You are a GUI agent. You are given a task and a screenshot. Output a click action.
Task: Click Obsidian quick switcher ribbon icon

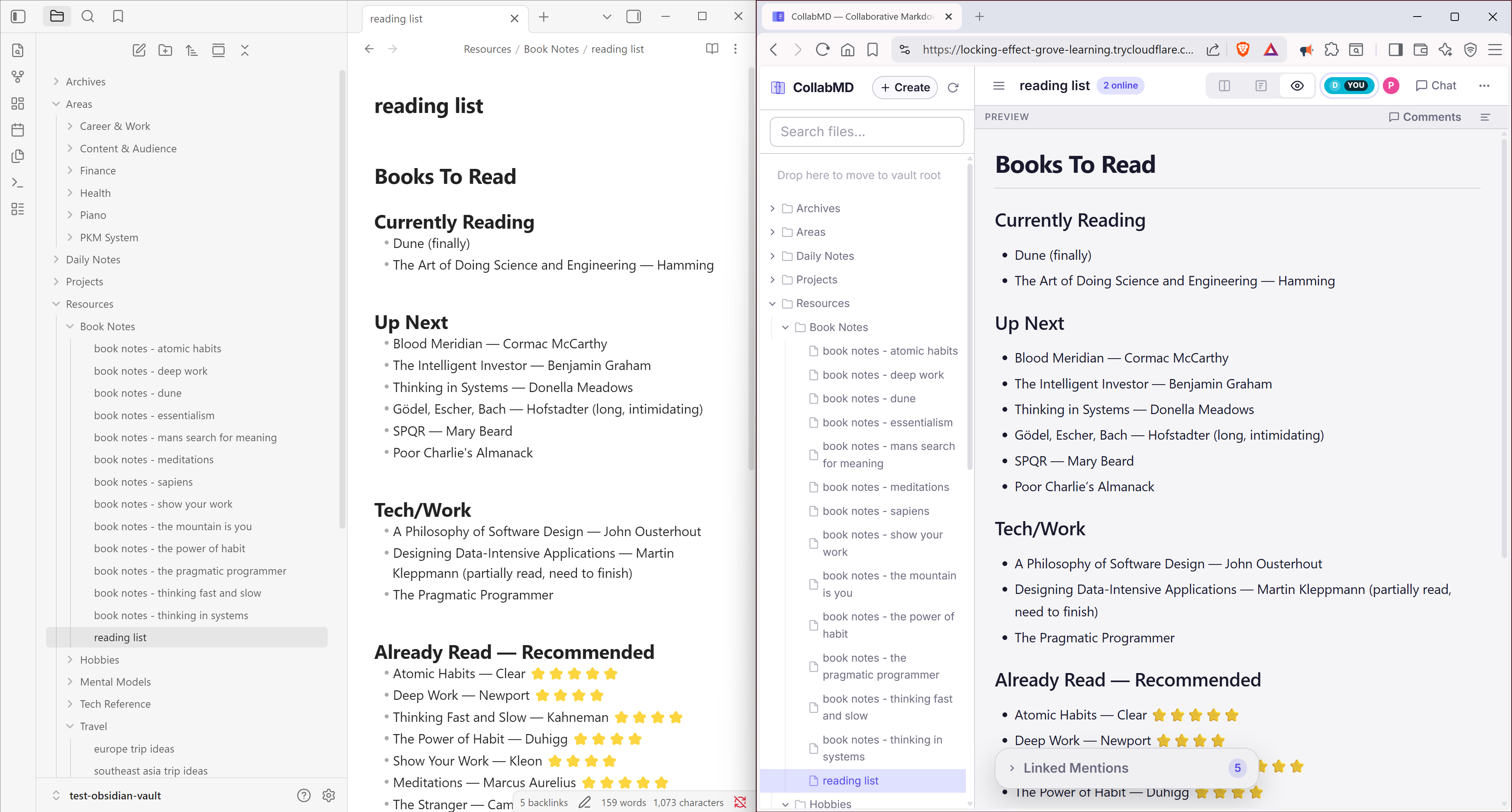pos(18,50)
